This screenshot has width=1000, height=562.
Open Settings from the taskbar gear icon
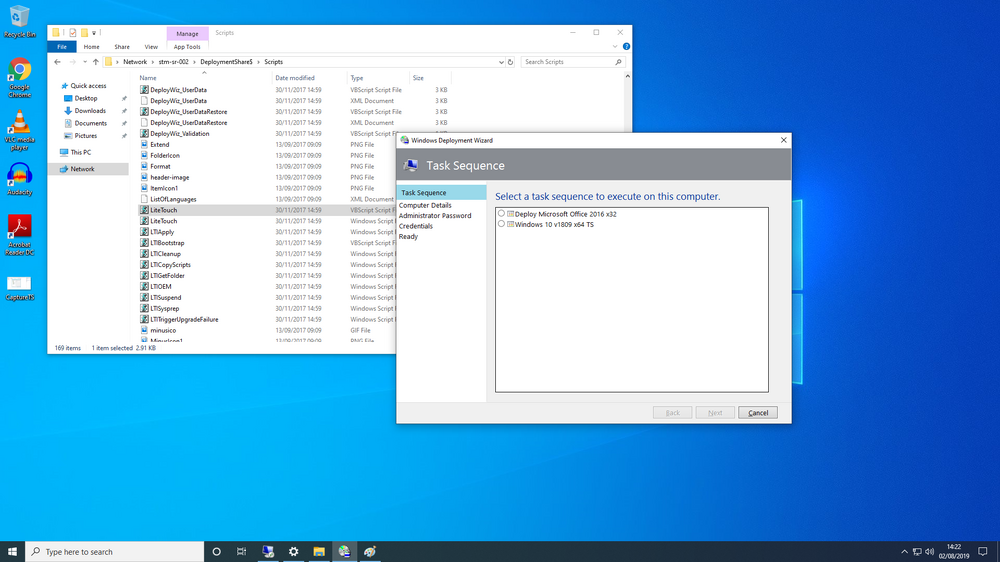(293, 552)
